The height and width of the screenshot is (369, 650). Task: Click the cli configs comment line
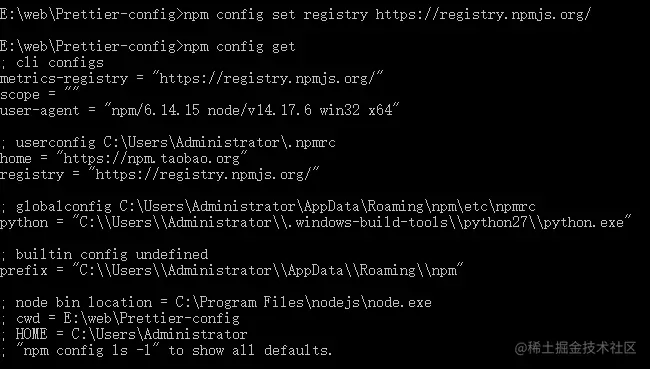(x=52, y=63)
